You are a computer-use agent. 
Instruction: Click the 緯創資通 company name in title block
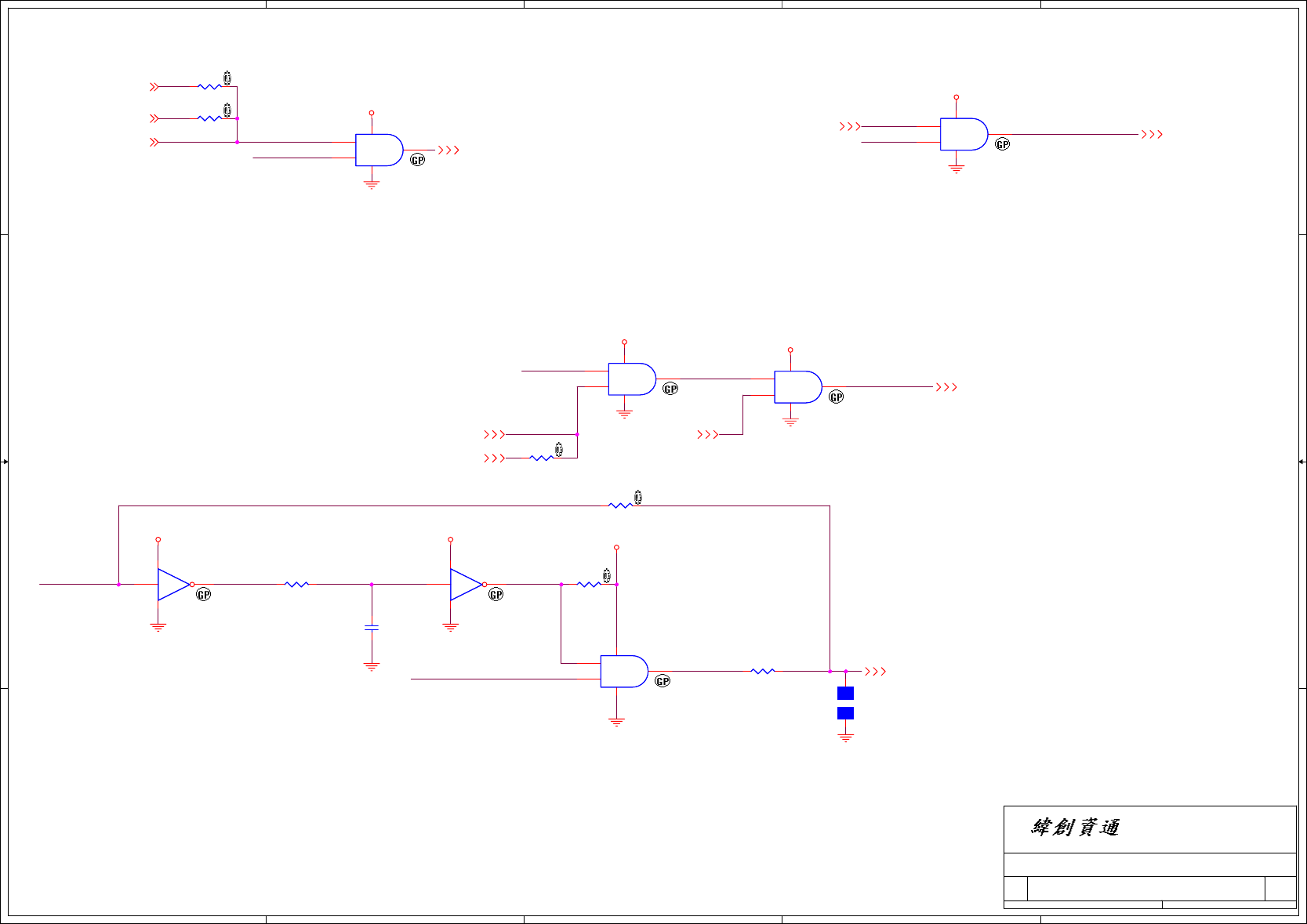[1075, 828]
